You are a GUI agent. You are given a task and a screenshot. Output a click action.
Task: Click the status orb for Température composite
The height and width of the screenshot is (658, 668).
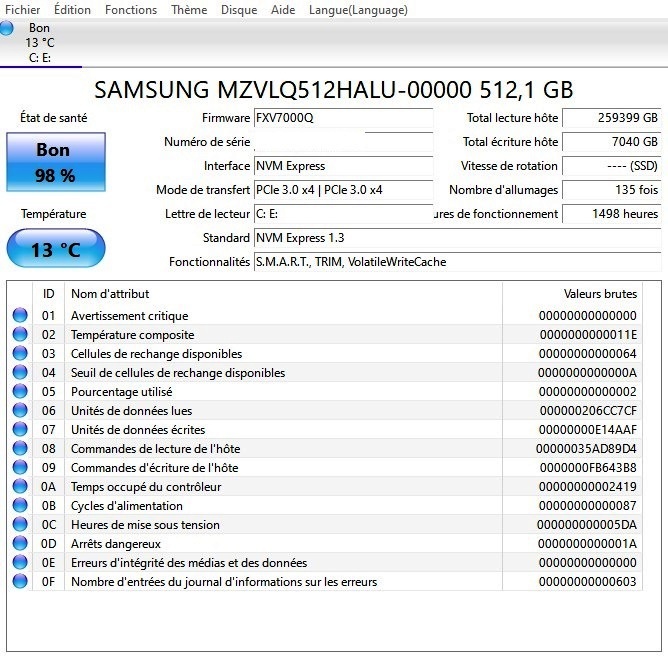click(x=20, y=335)
